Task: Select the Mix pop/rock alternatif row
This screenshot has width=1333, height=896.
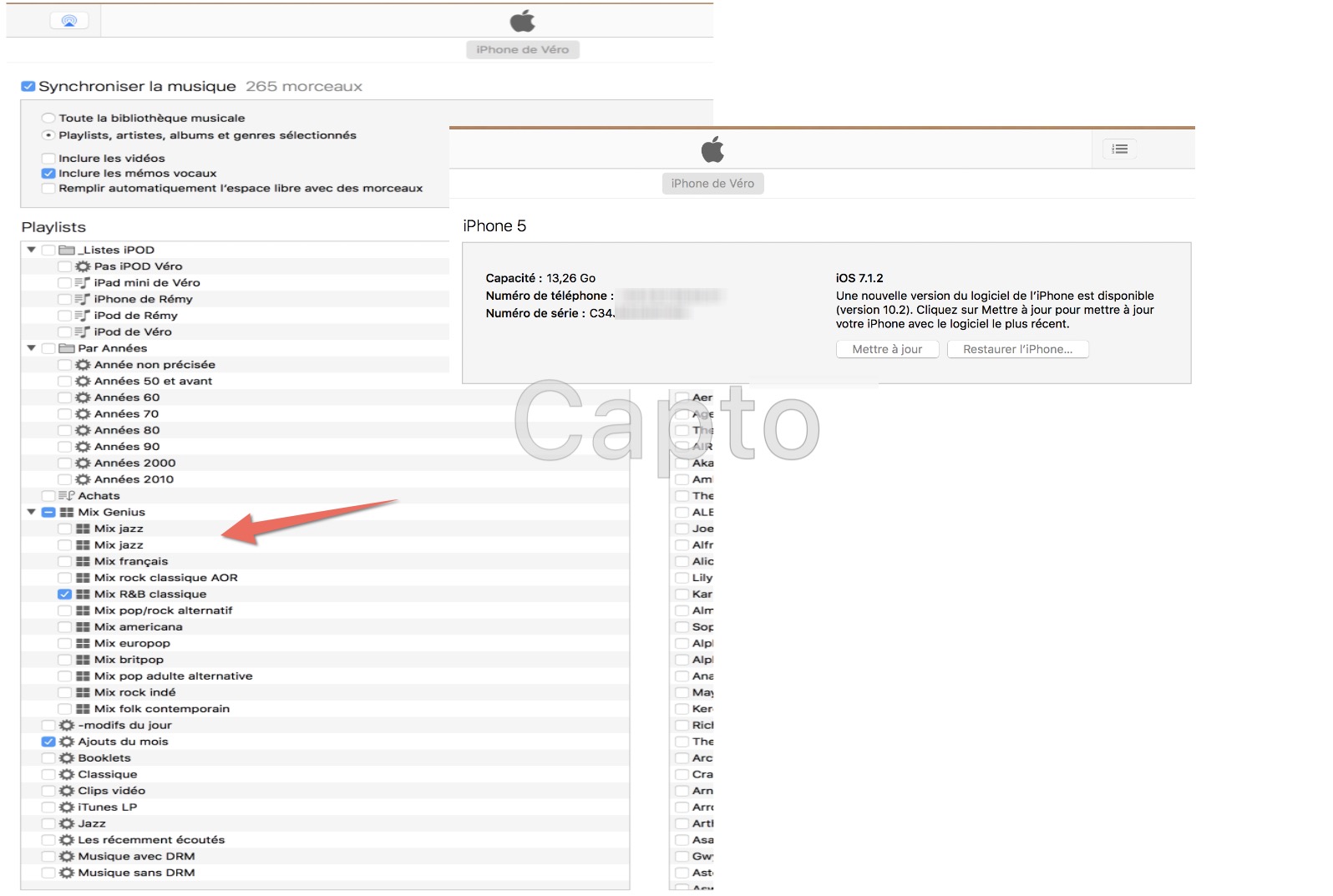Action: (325, 610)
